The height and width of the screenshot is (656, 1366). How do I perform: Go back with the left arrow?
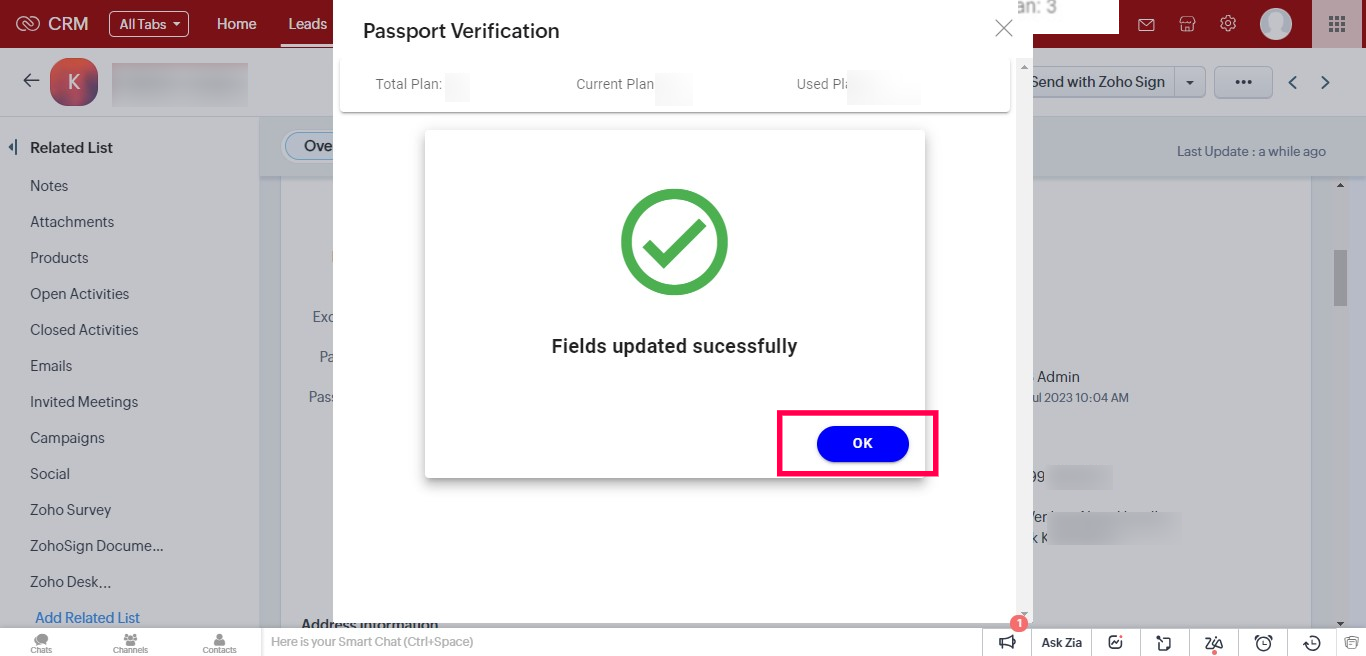pos(31,81)
